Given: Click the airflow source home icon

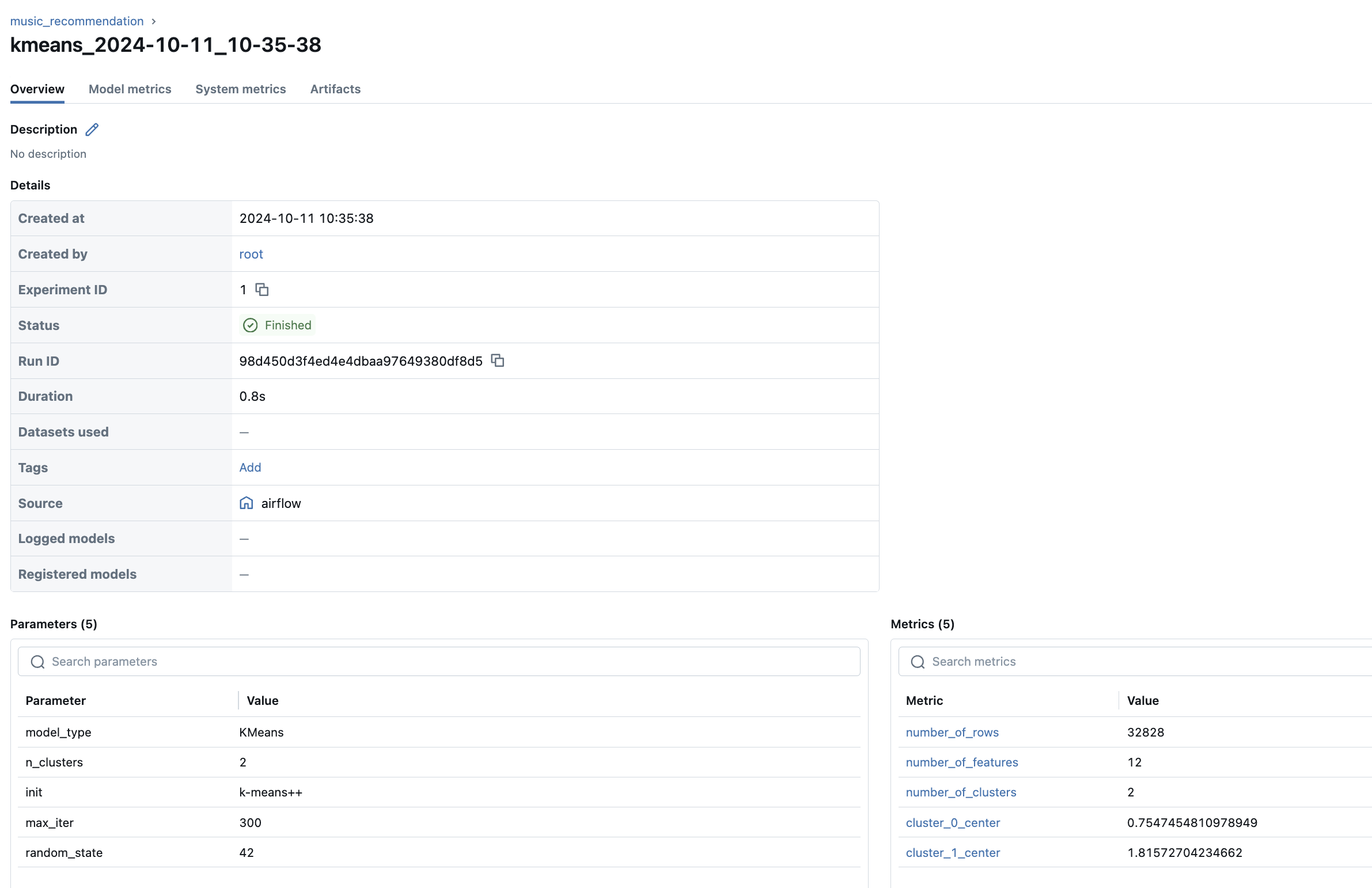Looking at the screenshot, I should (246, 503).
